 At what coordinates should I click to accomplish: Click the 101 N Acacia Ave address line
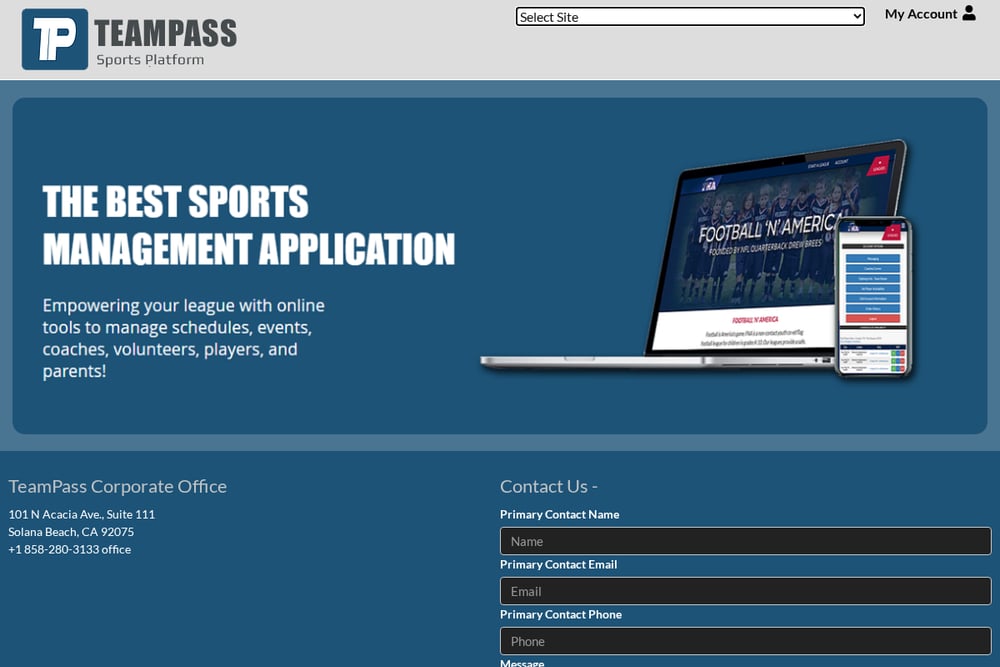[x=82, y=514]
